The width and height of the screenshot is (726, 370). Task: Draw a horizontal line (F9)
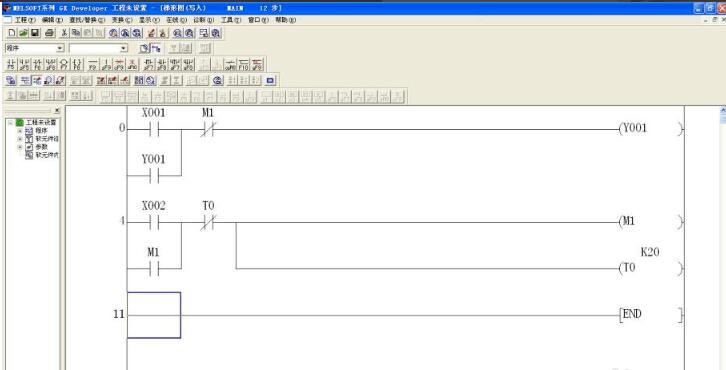coord(93,64)
